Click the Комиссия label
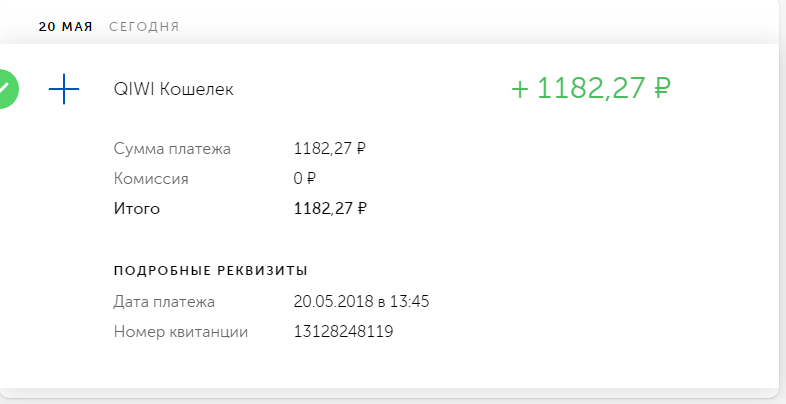This screenshot has width=786, height=404. point(151,179)
